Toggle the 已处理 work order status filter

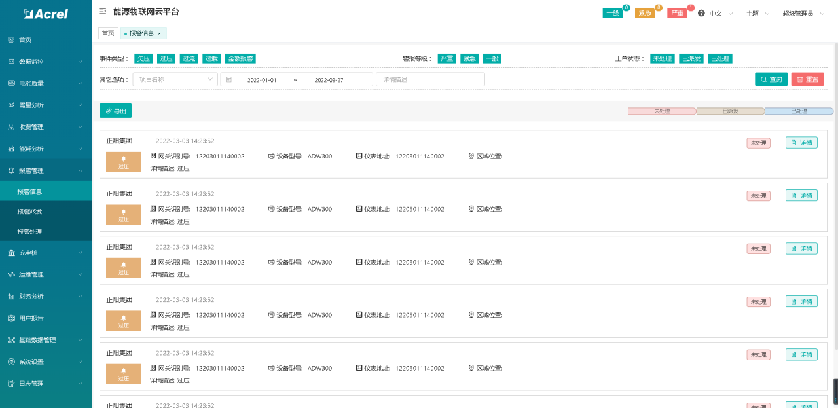point(720,59)
